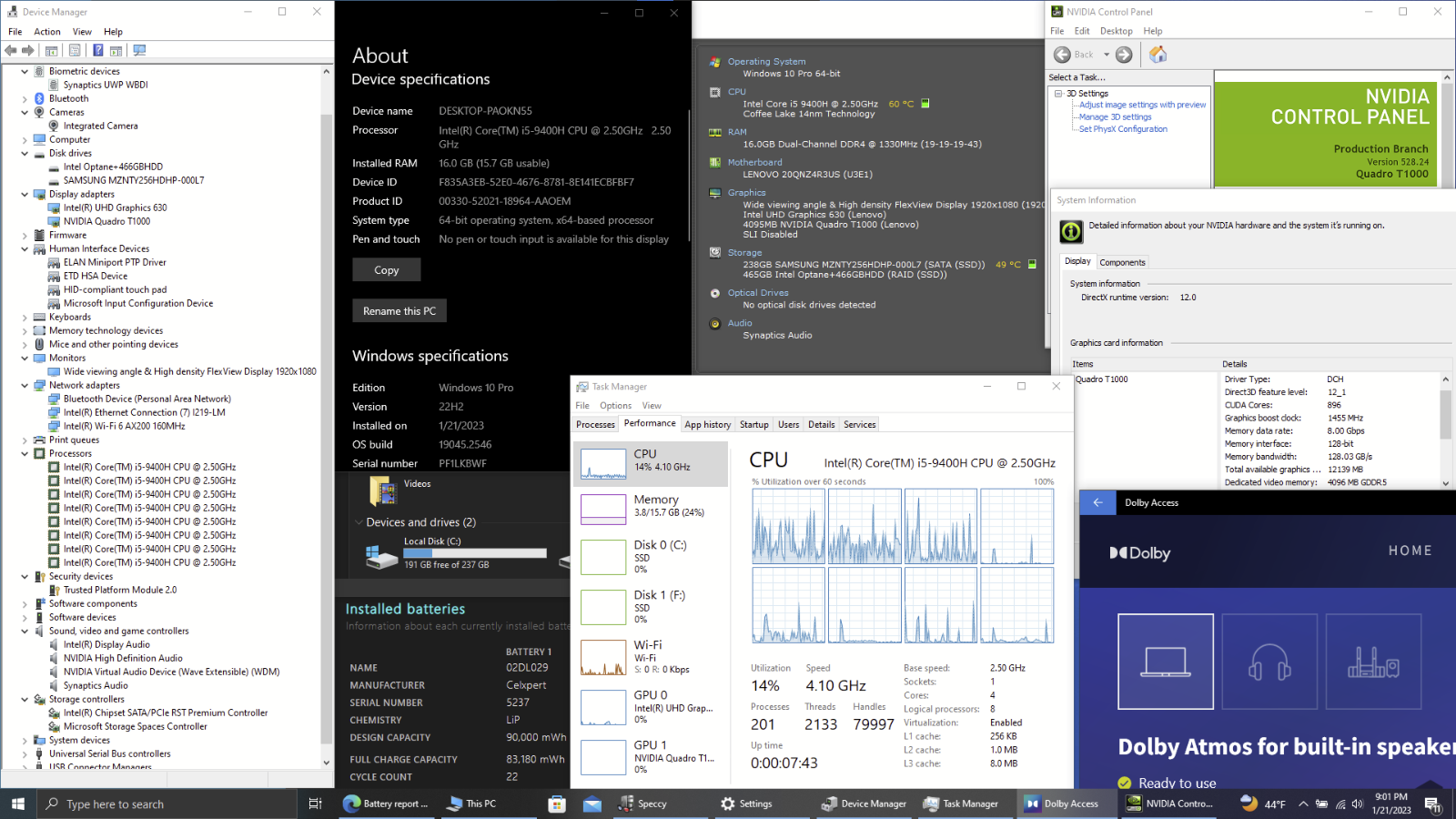Open Task View from taskbar

pyautogui.click(x=315, y=804)
